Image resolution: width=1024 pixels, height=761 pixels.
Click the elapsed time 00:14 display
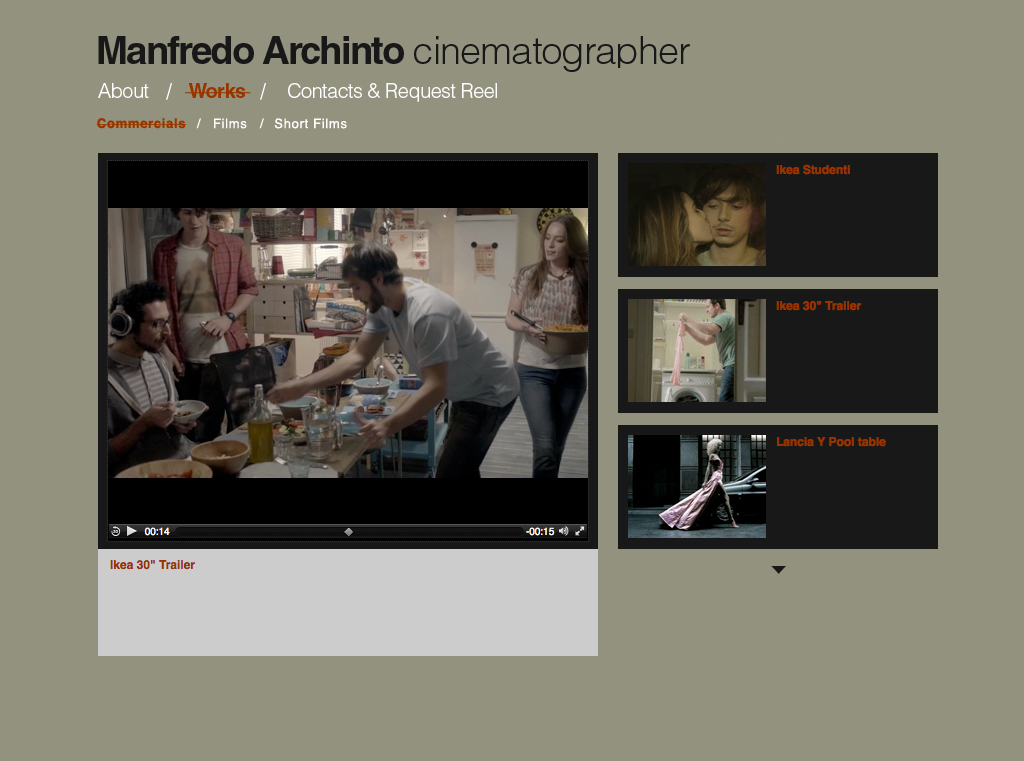157,532
